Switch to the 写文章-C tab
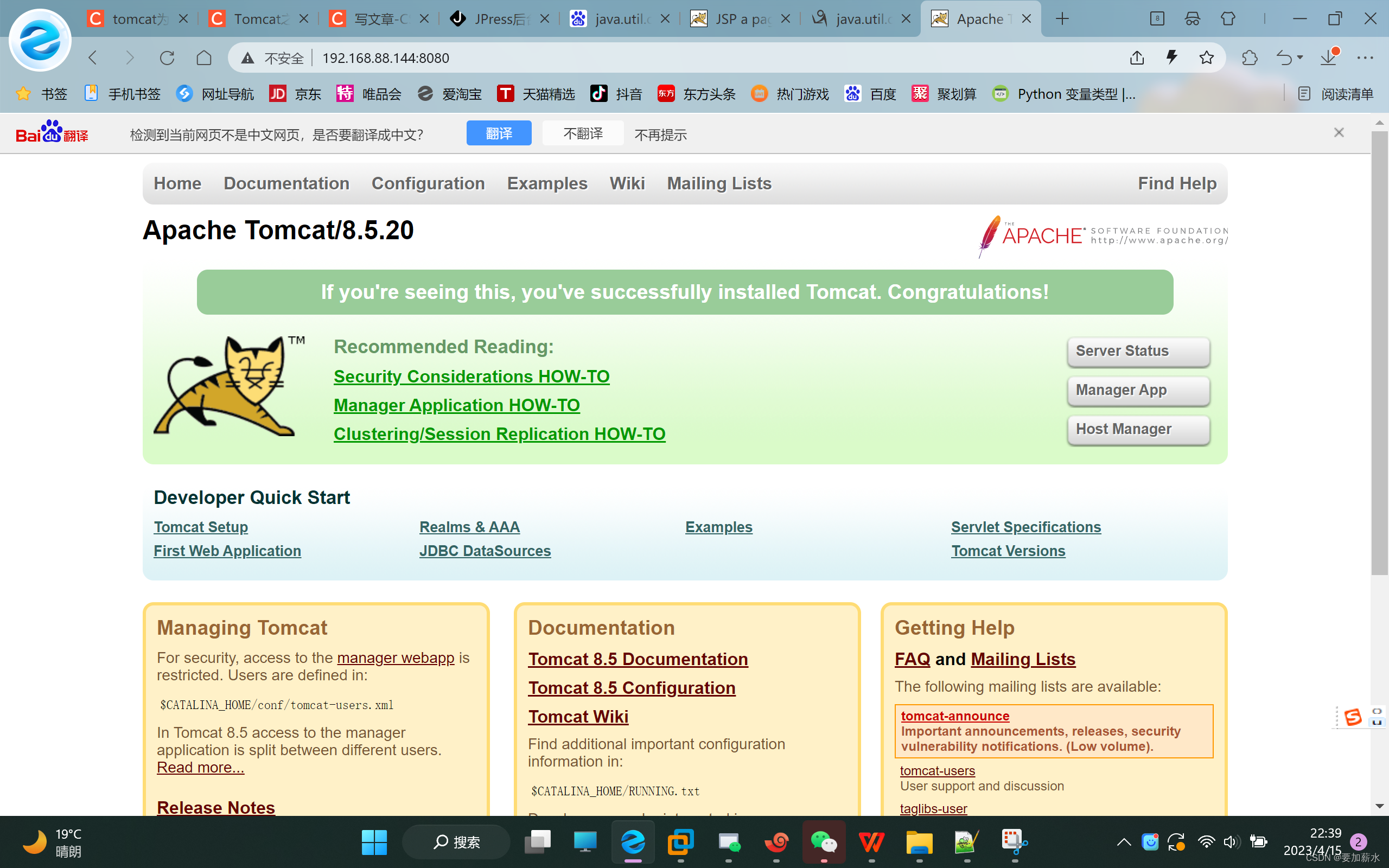The width and height of the screenshot is (1389, 868). point(378,19)
